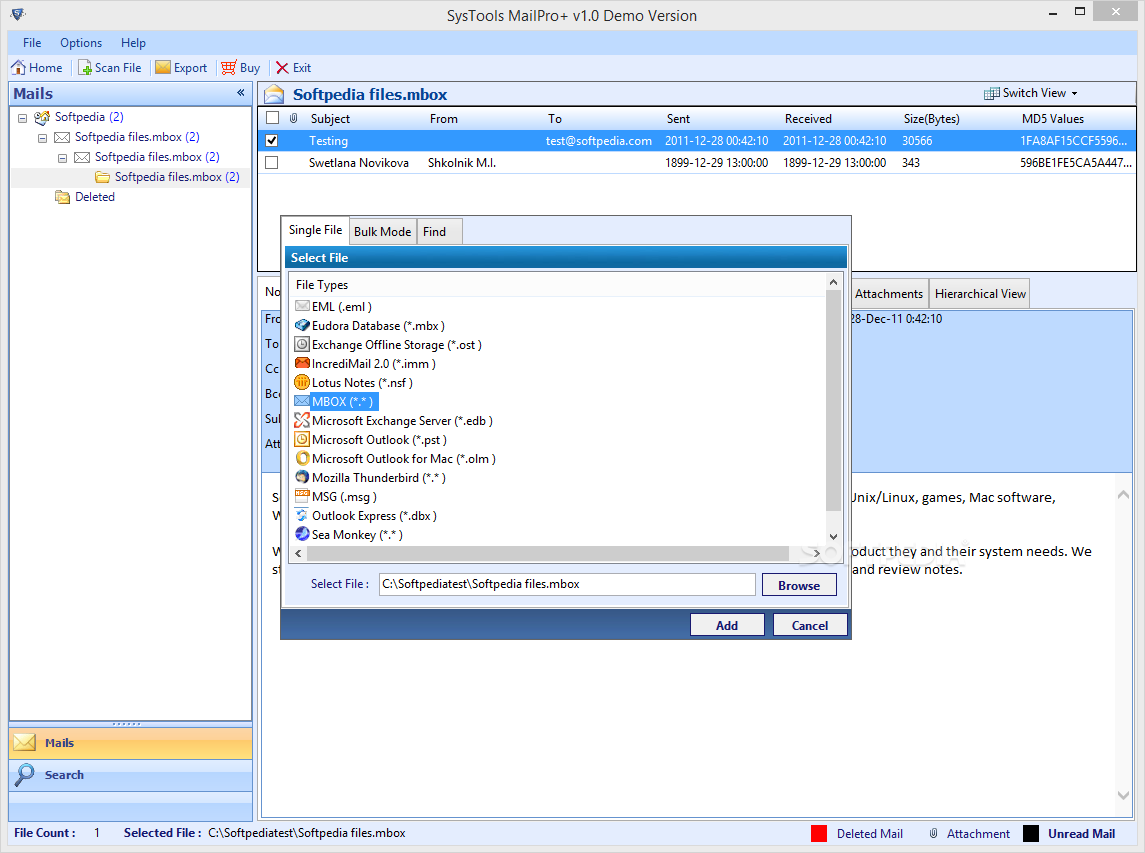Click the red Deleted Mail color swatch
The height and width of the screenshot is (853, 1145).
819,833
